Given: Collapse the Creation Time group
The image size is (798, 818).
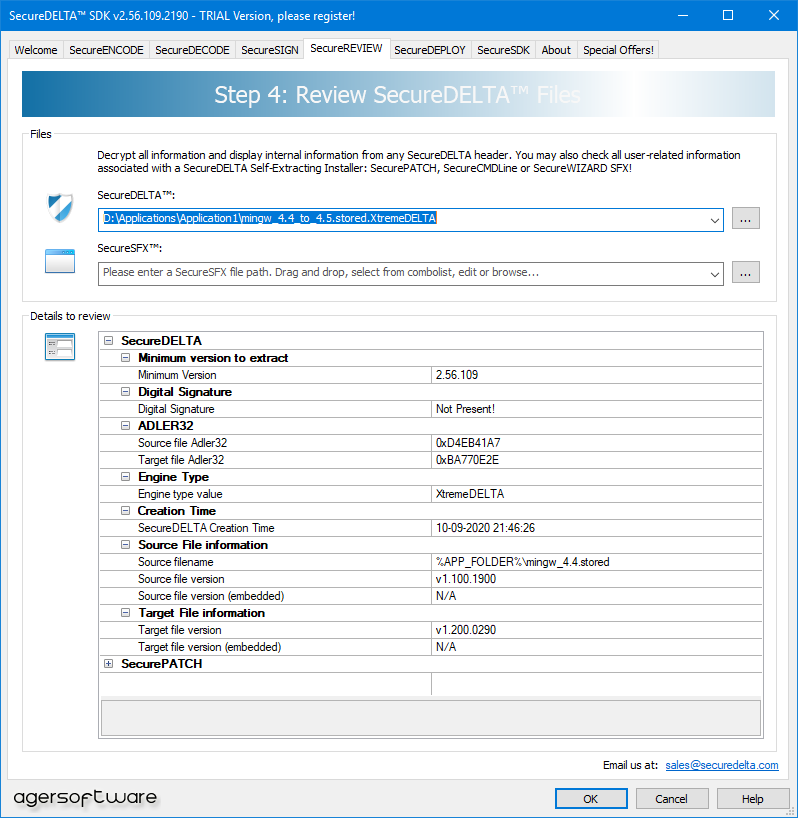Looking at the screenshot, I should click(125, 511).
